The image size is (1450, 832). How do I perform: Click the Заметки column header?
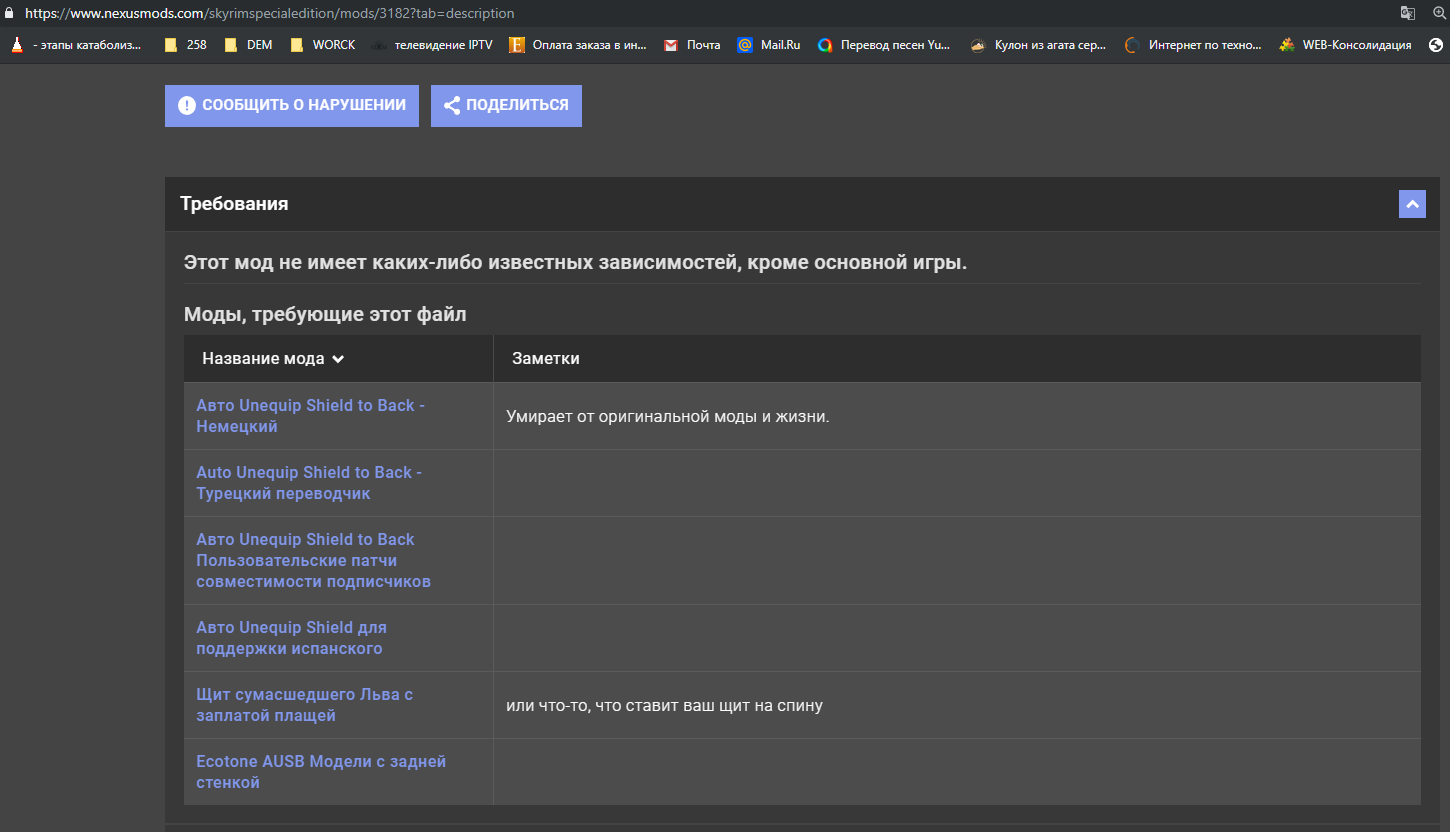pos(546,358)
